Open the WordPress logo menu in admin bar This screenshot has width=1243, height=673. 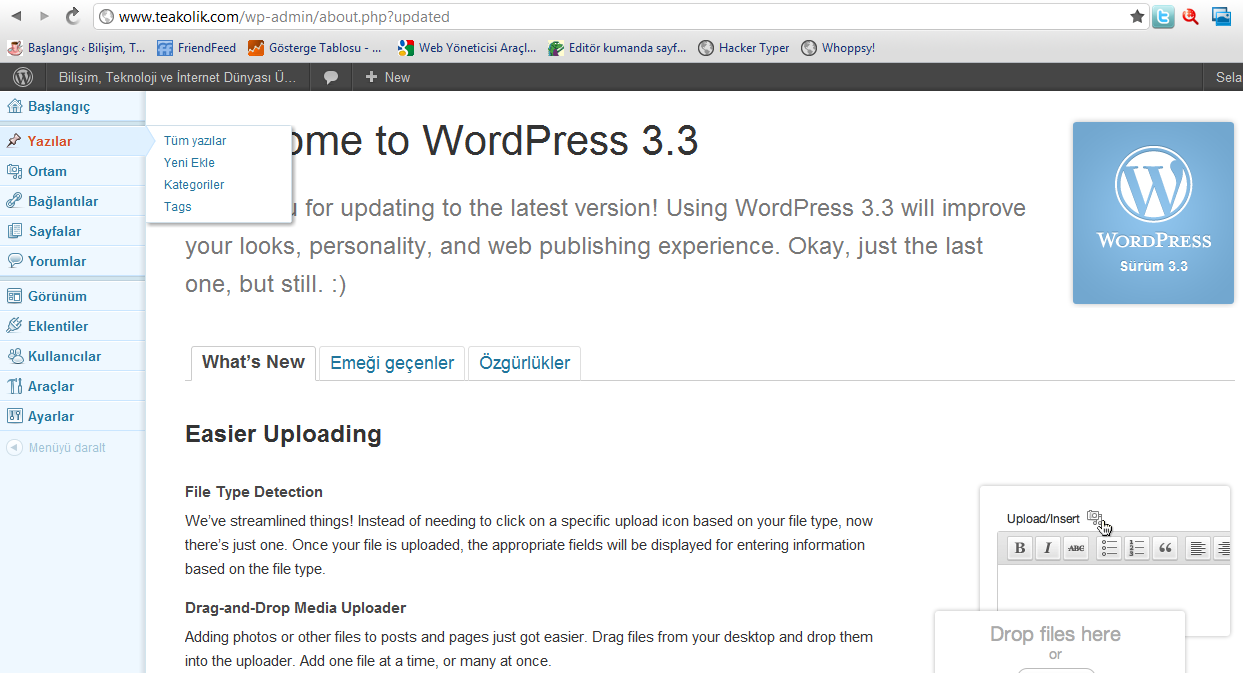tap(23, 77)
